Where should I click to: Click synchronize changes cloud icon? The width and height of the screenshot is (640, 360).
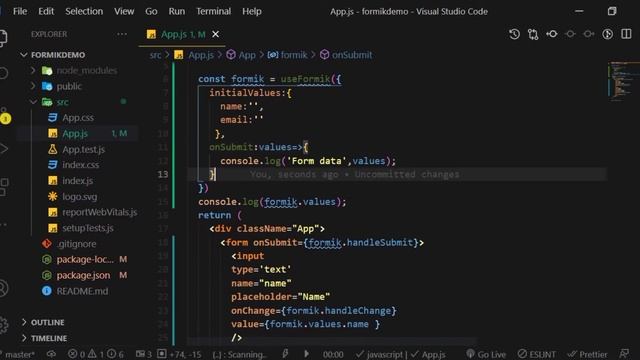pyautogui.click(x=51, y=354)
